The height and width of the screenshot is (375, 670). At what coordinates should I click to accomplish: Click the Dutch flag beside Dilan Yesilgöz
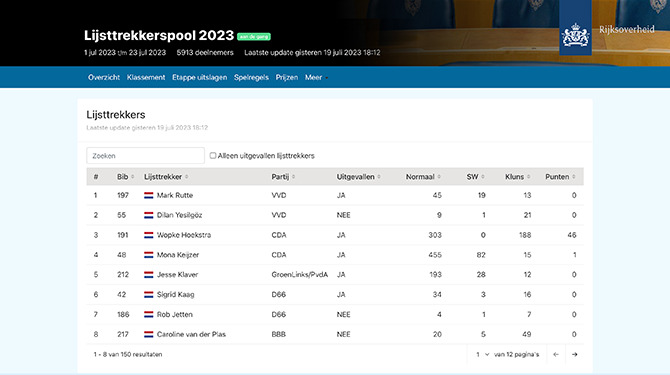coord(148,215)
